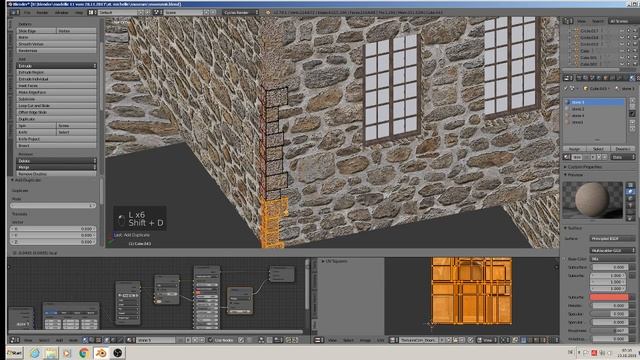The image size is (640, 360).
Task: Open the Merge dropdown in tool shelf
Action: (57, 167)
